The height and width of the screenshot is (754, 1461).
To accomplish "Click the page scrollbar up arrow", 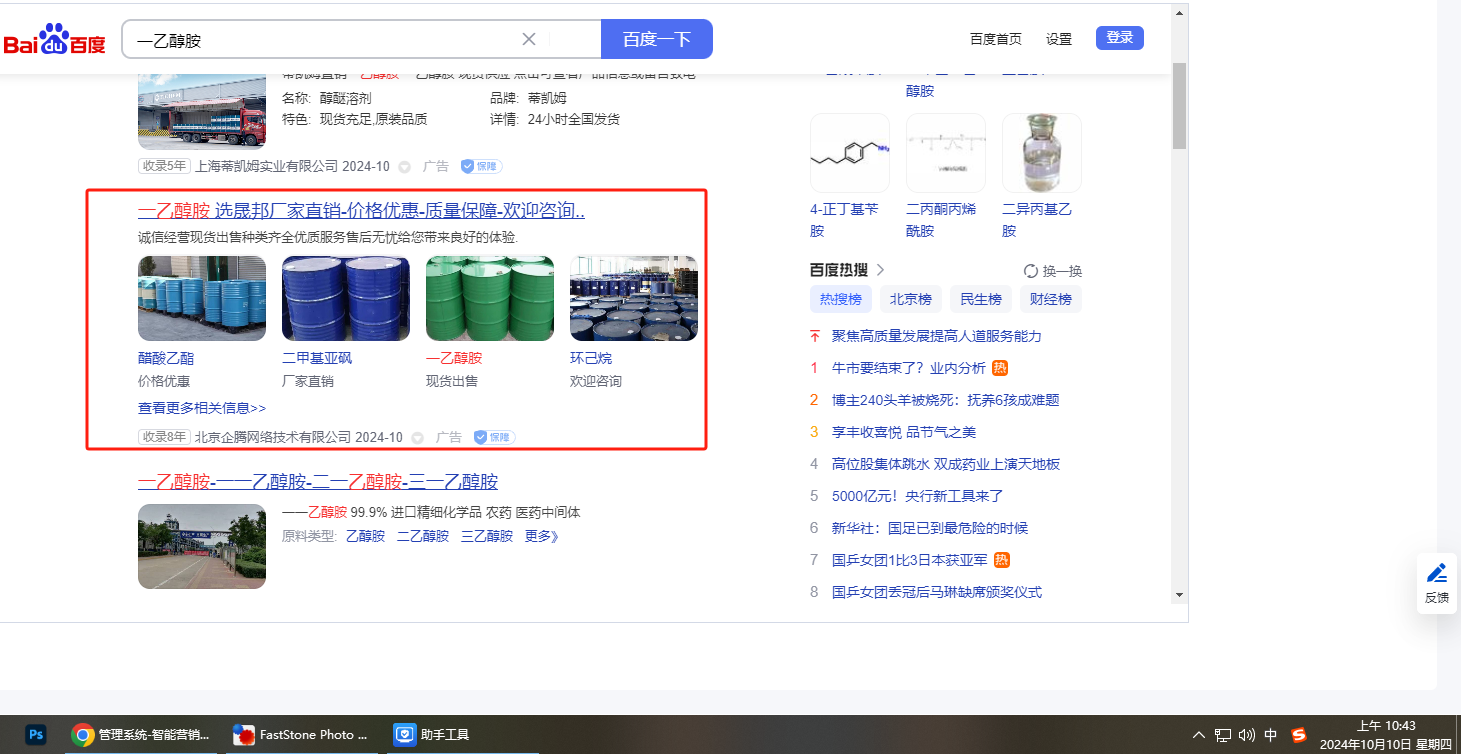I will tap(1180, 13).
